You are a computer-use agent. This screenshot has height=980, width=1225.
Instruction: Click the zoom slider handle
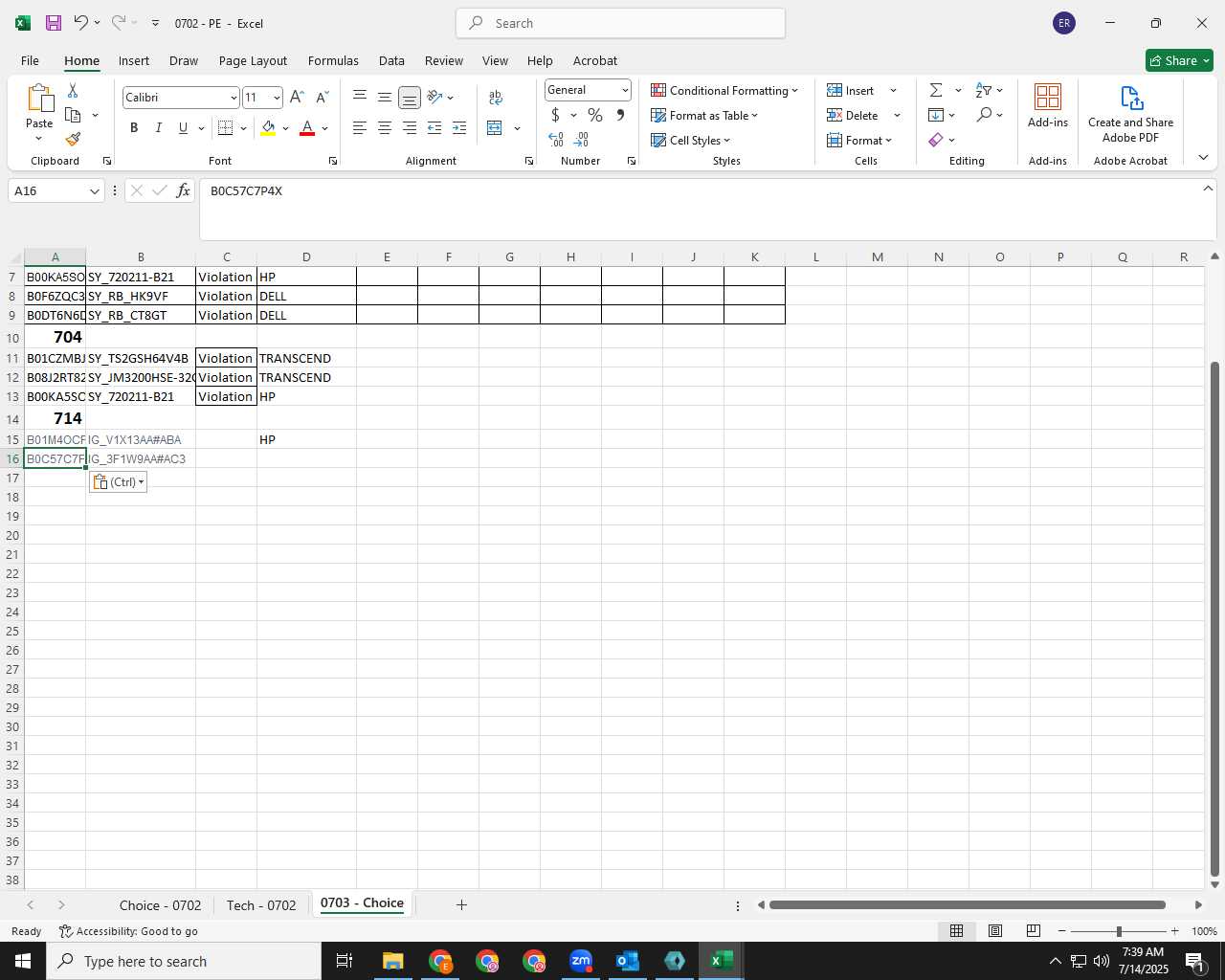(x=1119, y=931)
